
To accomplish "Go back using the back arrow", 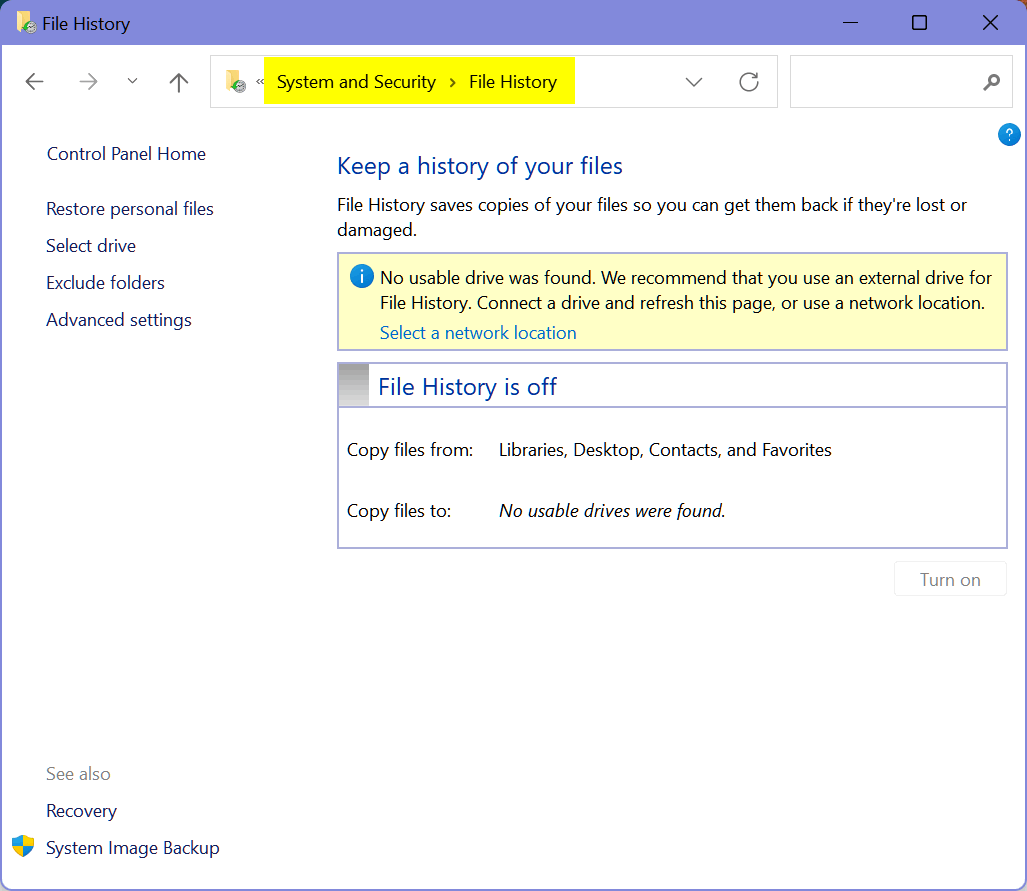I will (34, 82).
